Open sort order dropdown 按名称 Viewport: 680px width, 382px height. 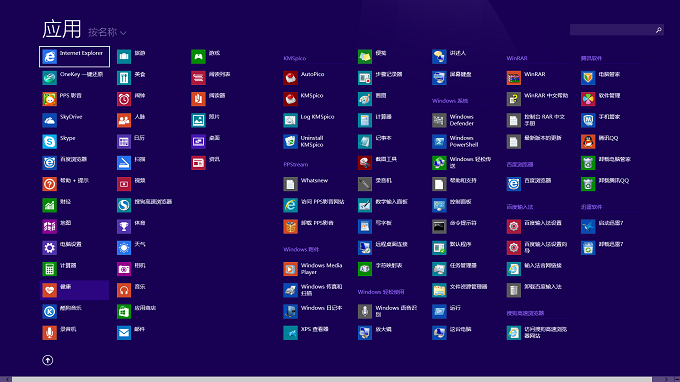107,32
